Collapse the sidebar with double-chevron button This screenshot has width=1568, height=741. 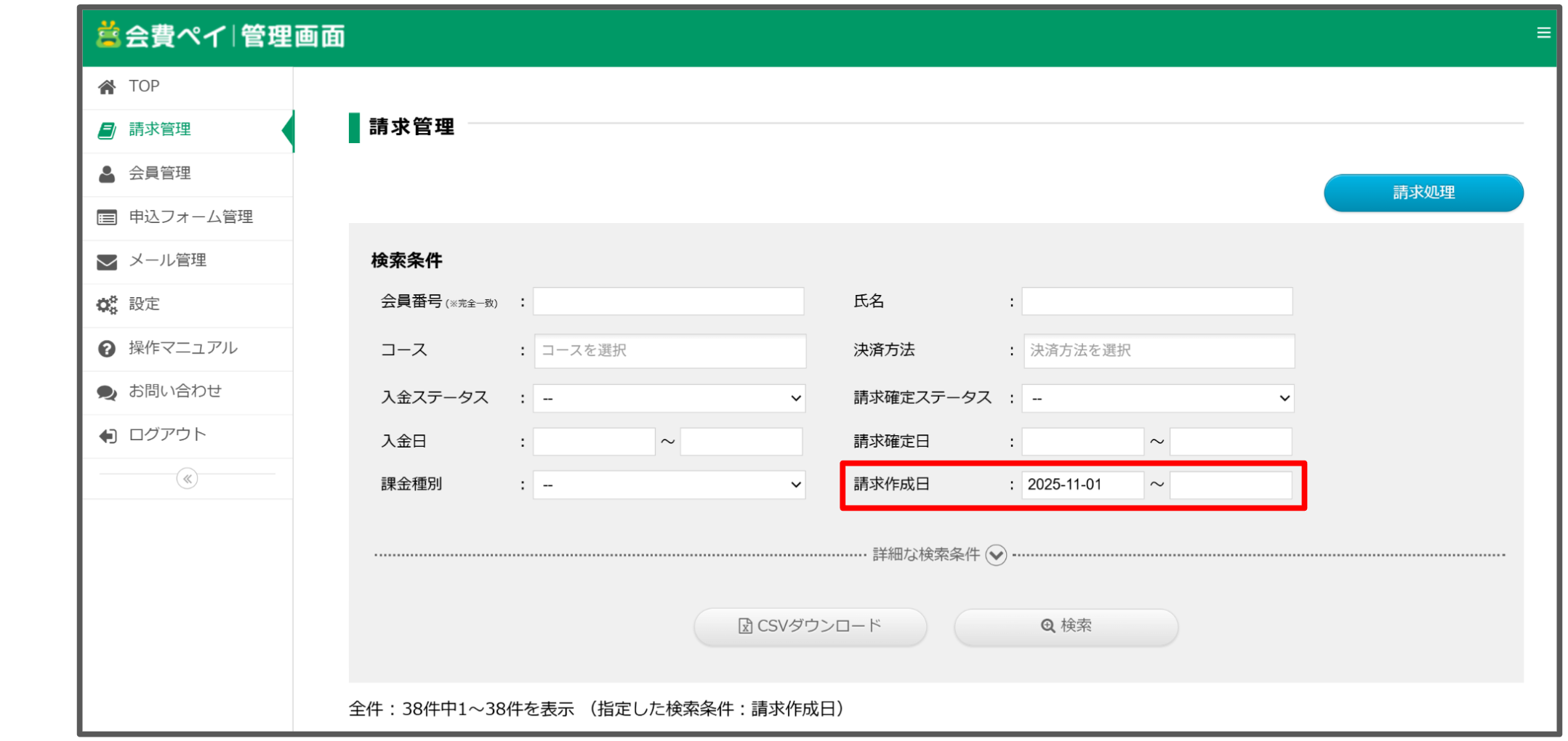(x=187, y=479)
